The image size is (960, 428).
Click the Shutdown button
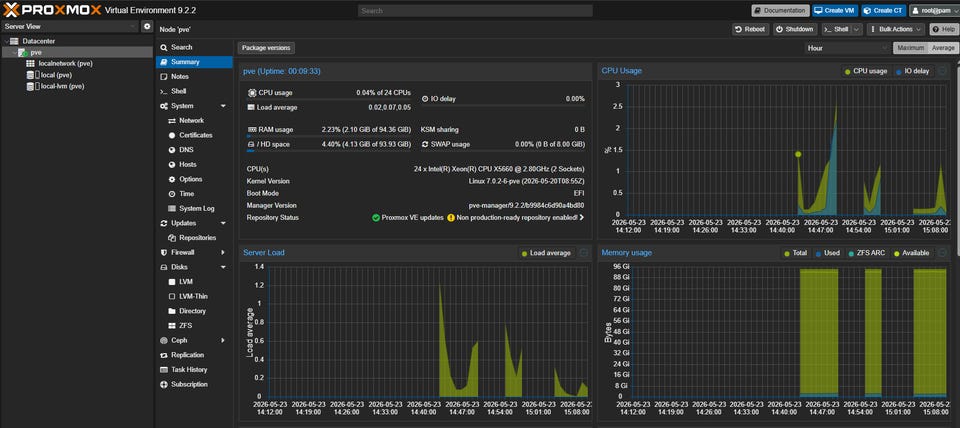click(795, 29)
